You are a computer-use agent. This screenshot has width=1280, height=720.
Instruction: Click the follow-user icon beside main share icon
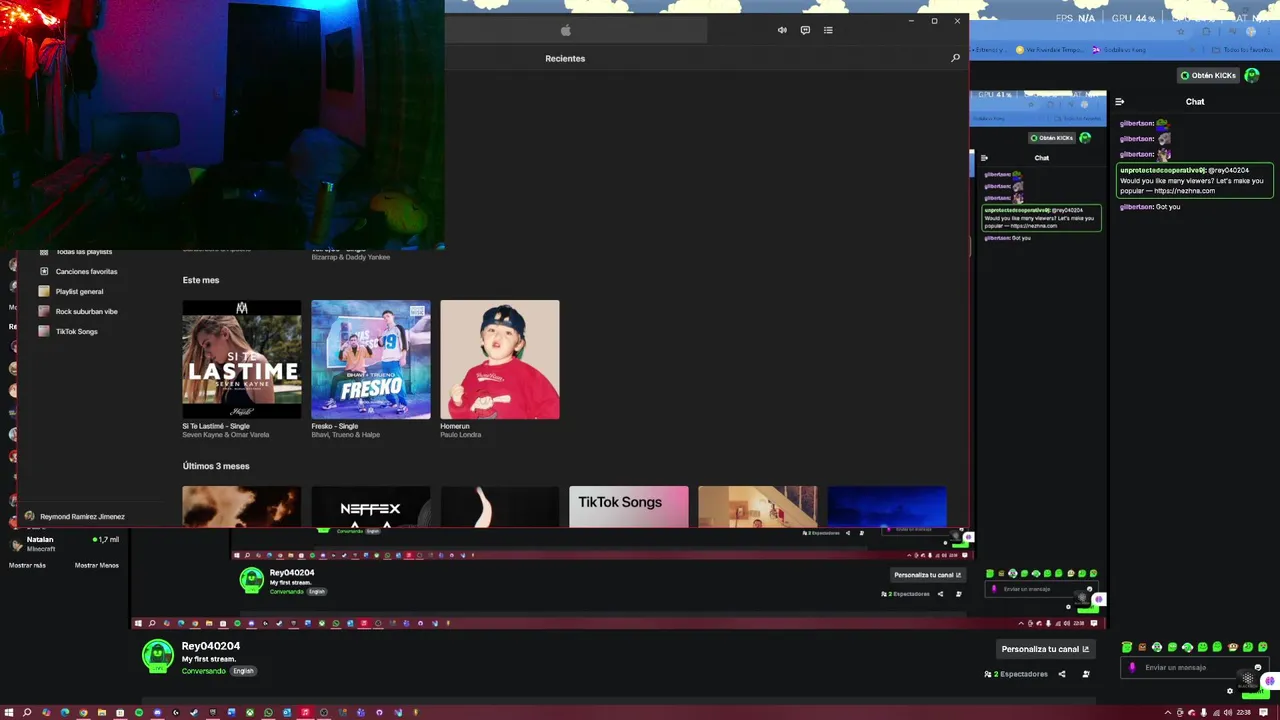click(1086, 674)
